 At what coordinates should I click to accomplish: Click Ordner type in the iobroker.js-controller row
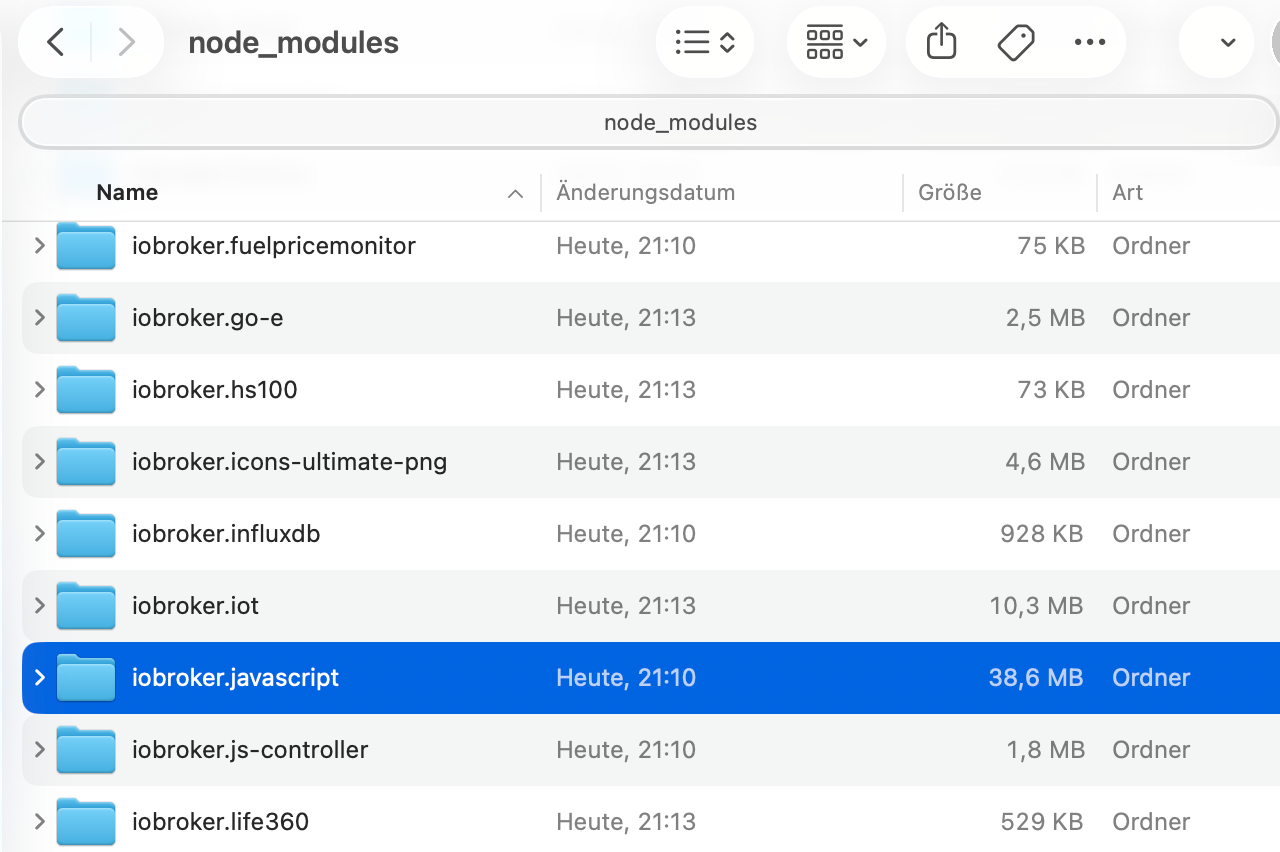click(1151, 749)
